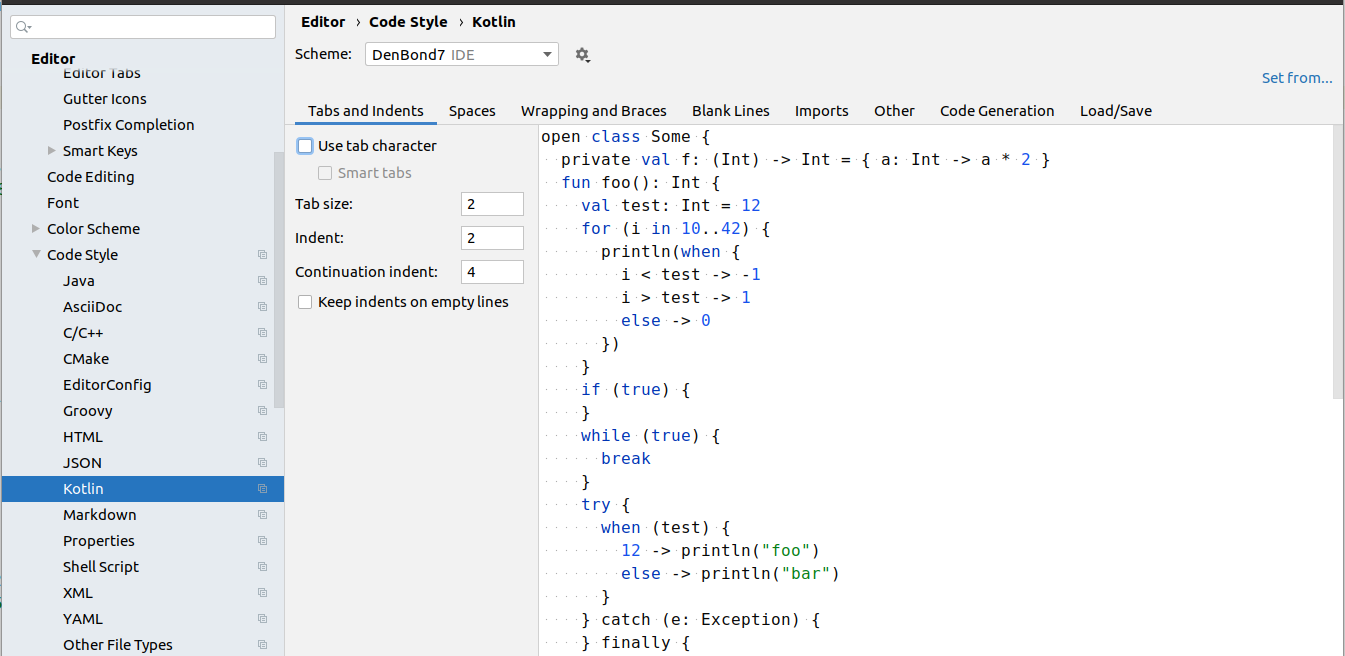Image resolution: width=1345 pixels, height=656 pixels.
Task: Open the Load/Save tab
Action: click(x=1116, y=111)
